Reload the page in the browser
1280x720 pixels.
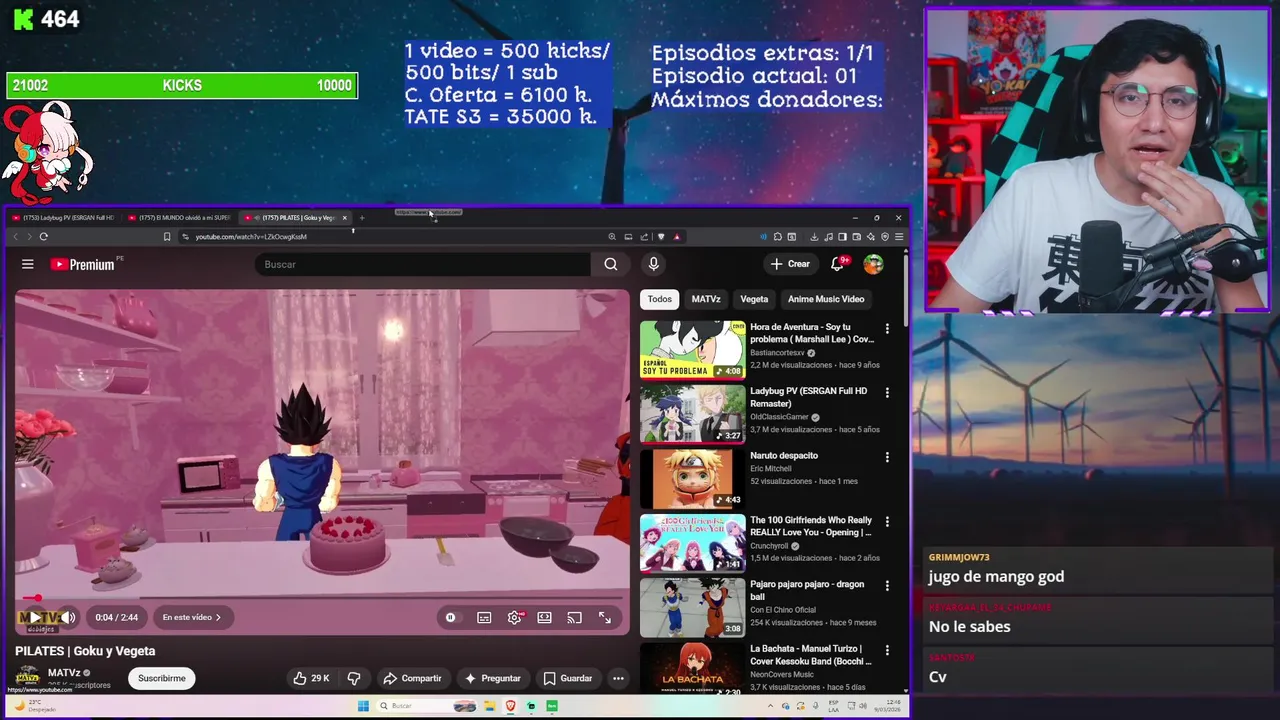pos(43,237)
